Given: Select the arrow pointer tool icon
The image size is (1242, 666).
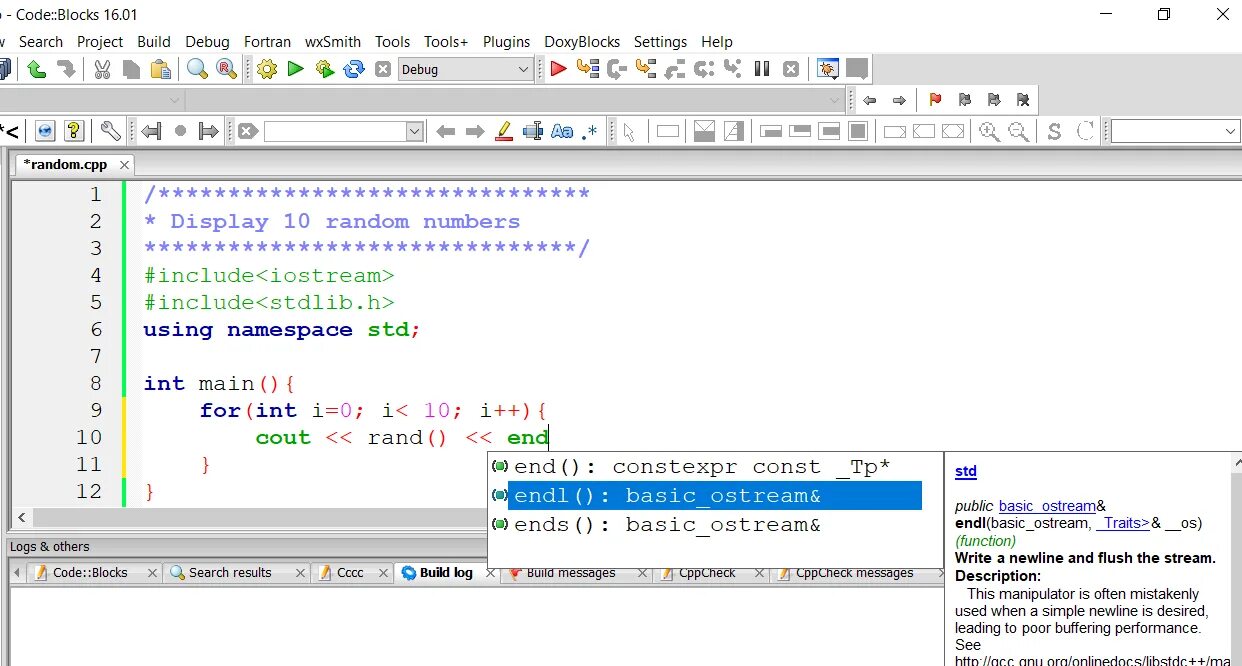Looking at the screenshot, I should [x=629, y=131].
